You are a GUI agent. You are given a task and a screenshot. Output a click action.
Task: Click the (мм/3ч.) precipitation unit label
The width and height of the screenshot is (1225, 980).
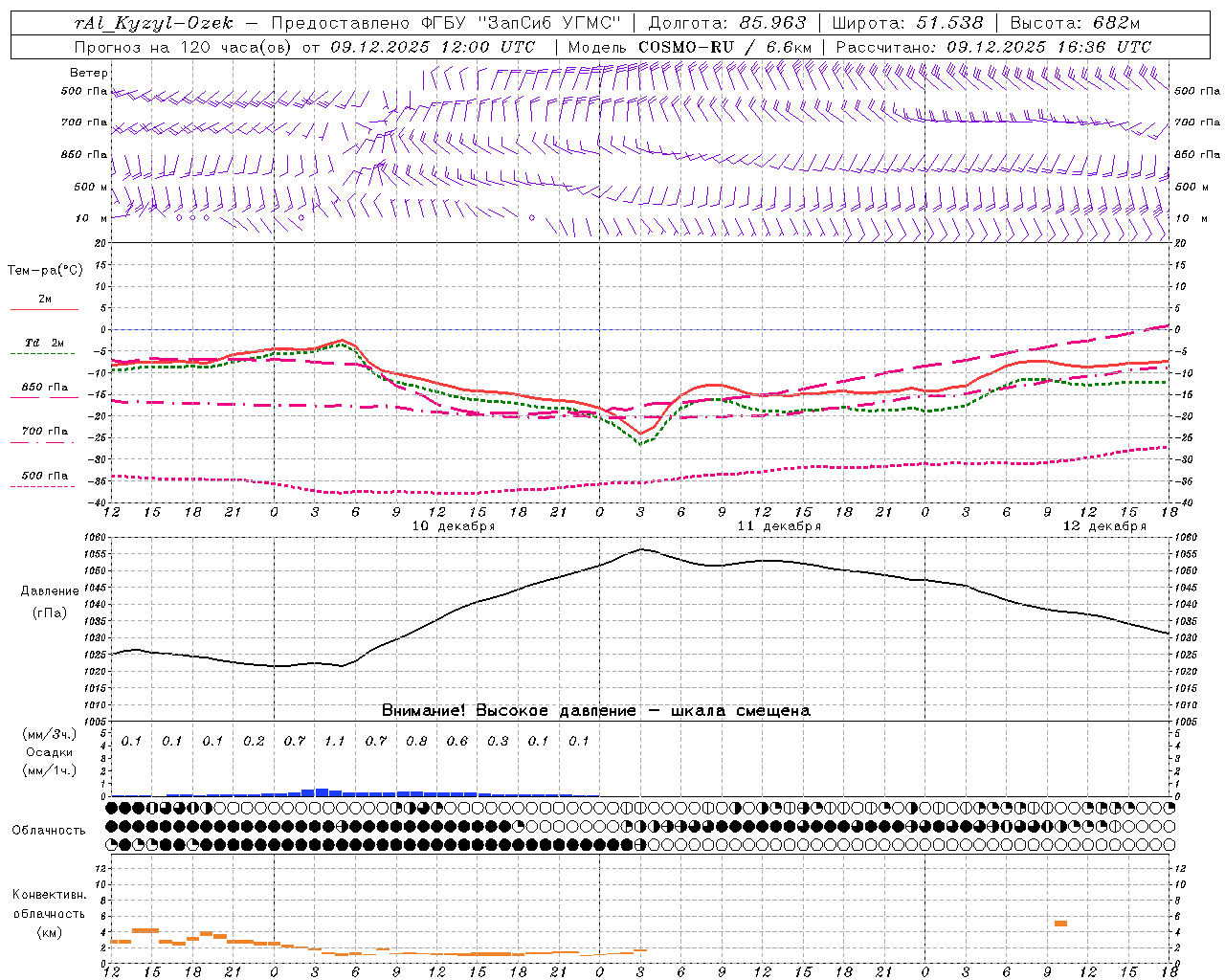(50, 735)
